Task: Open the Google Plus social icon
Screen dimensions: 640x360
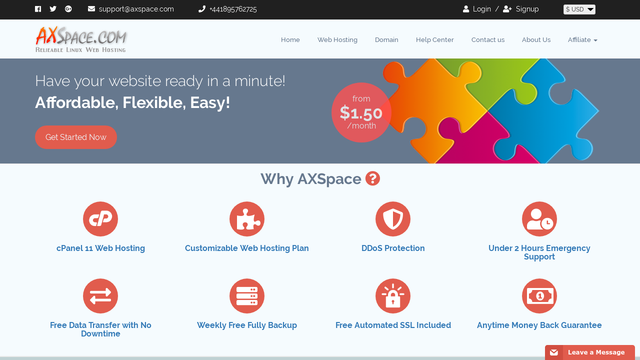Action: (x=68, y=9)
